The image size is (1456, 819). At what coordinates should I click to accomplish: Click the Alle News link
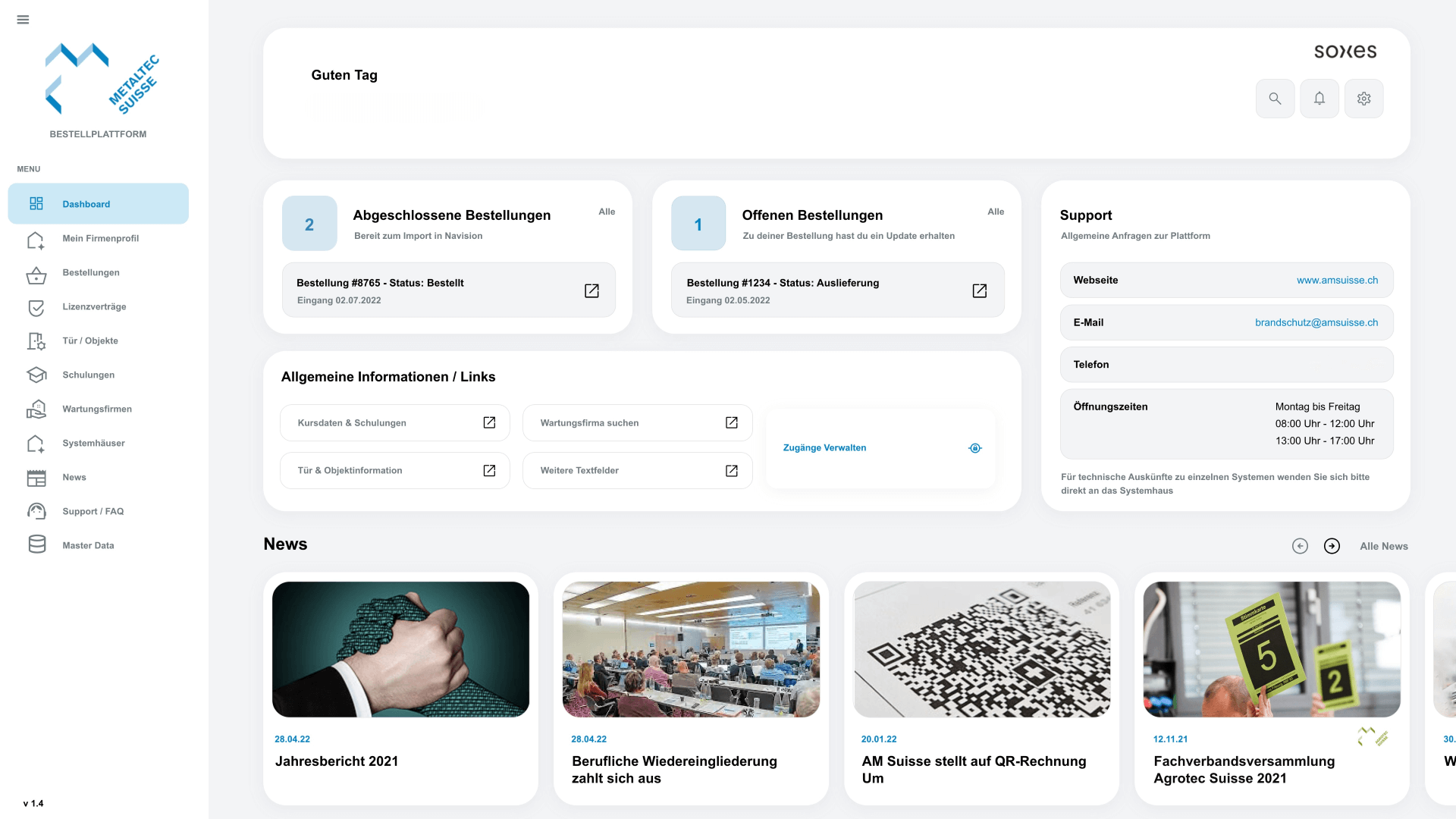click(1383, 546)
